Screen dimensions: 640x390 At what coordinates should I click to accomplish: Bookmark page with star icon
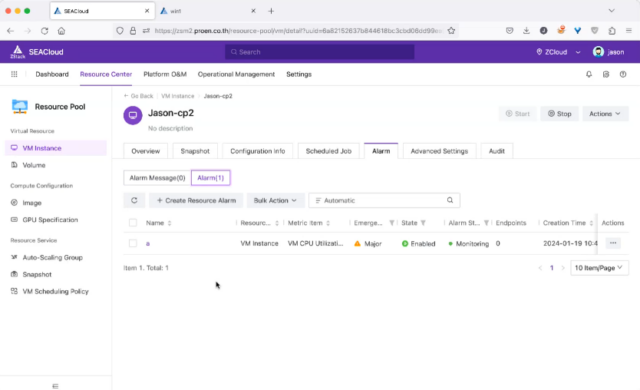pyautogui.click(x=451, y=31)
